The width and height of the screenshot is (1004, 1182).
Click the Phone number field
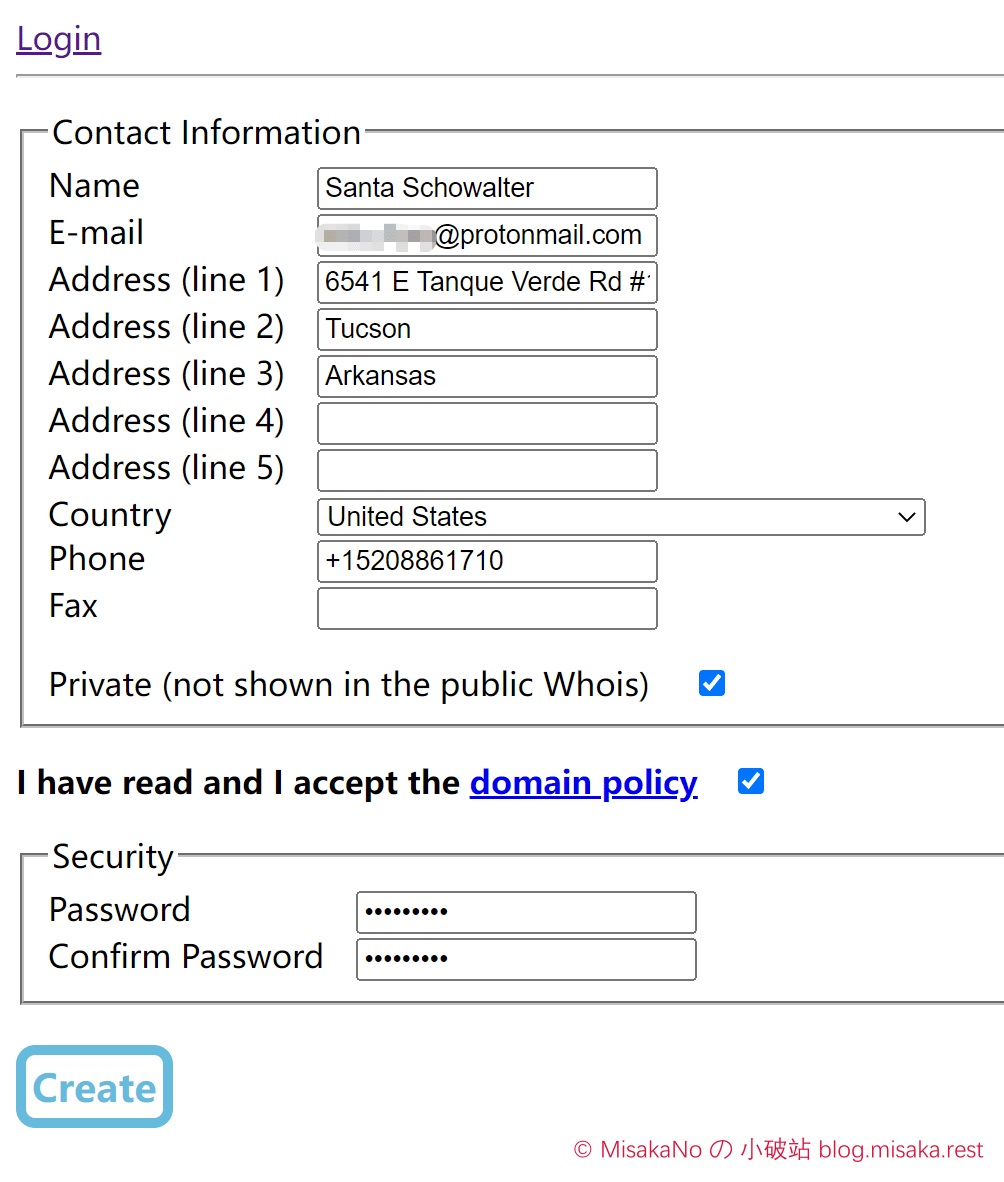(x=487, y=561)
